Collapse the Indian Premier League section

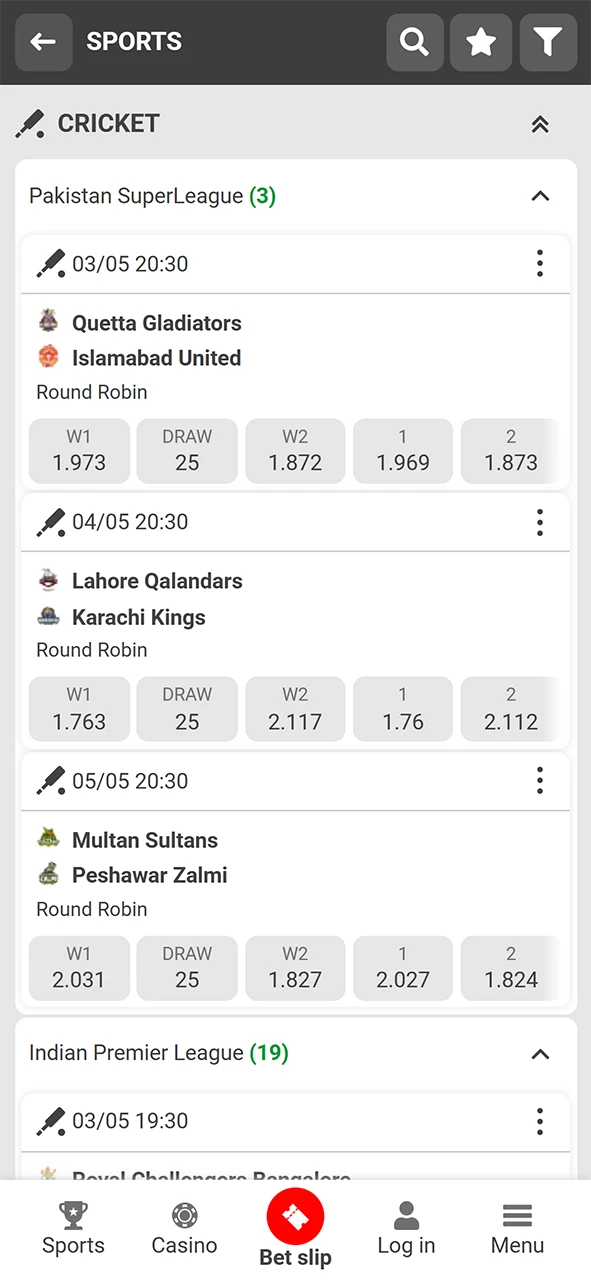point(540,1054)
